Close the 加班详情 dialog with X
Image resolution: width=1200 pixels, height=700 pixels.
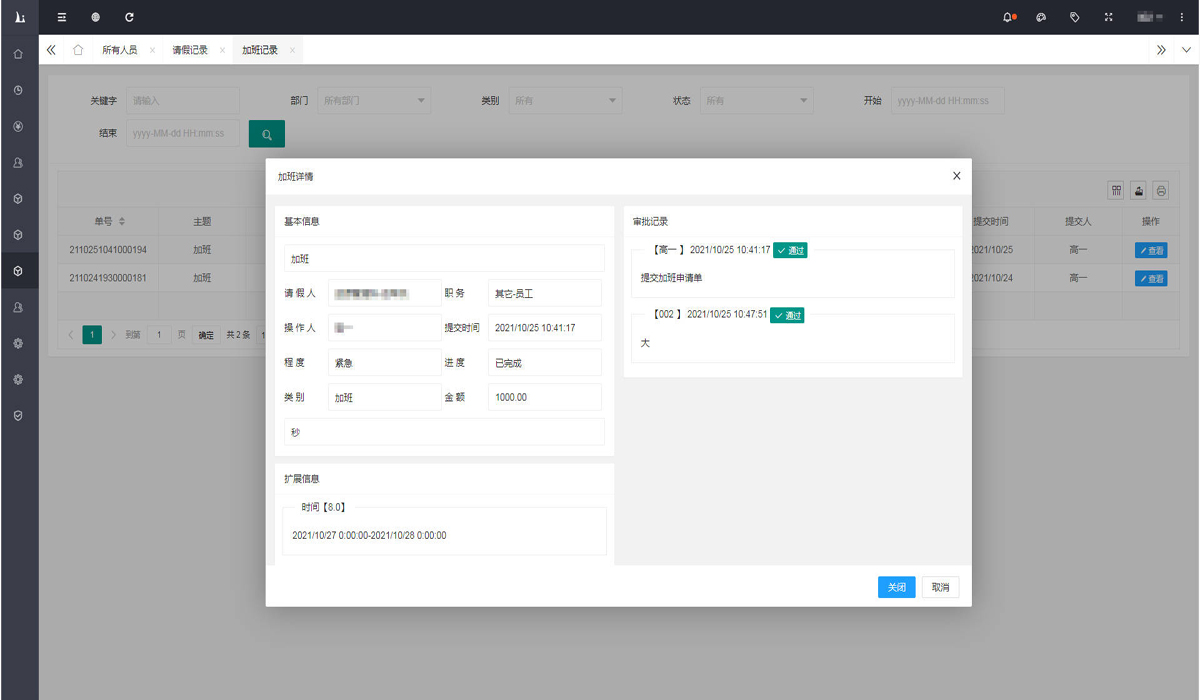coord(956,176)
